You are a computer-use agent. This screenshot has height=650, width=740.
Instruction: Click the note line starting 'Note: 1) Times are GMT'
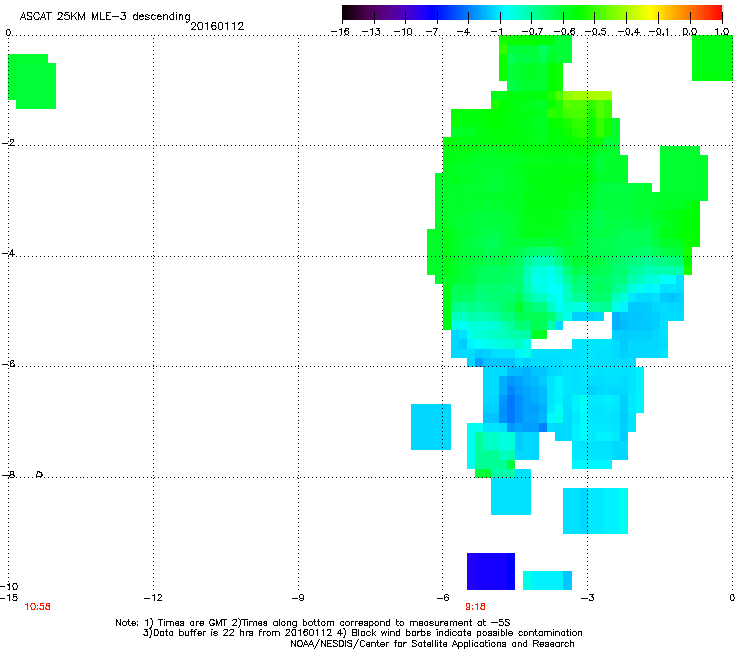[x=312, y=623]
